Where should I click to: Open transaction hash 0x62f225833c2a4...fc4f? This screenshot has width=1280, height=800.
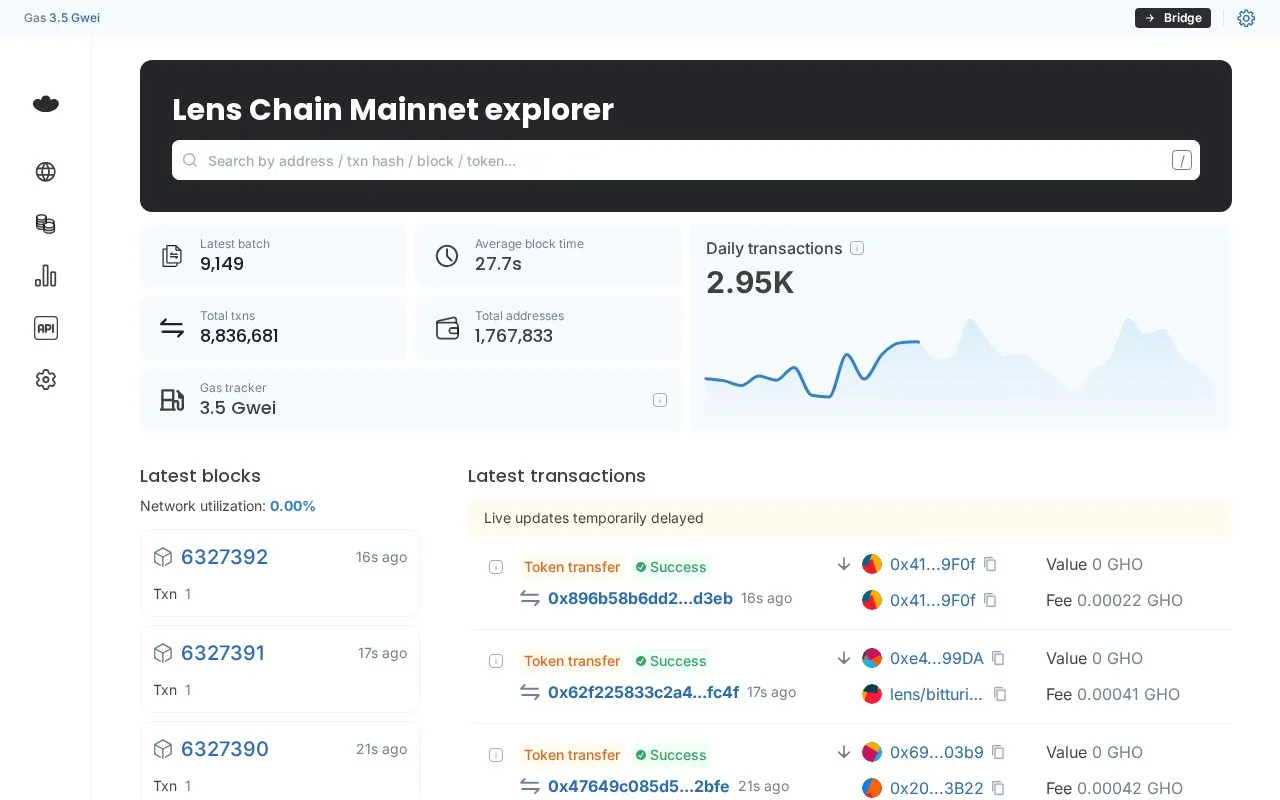point(643,692)
